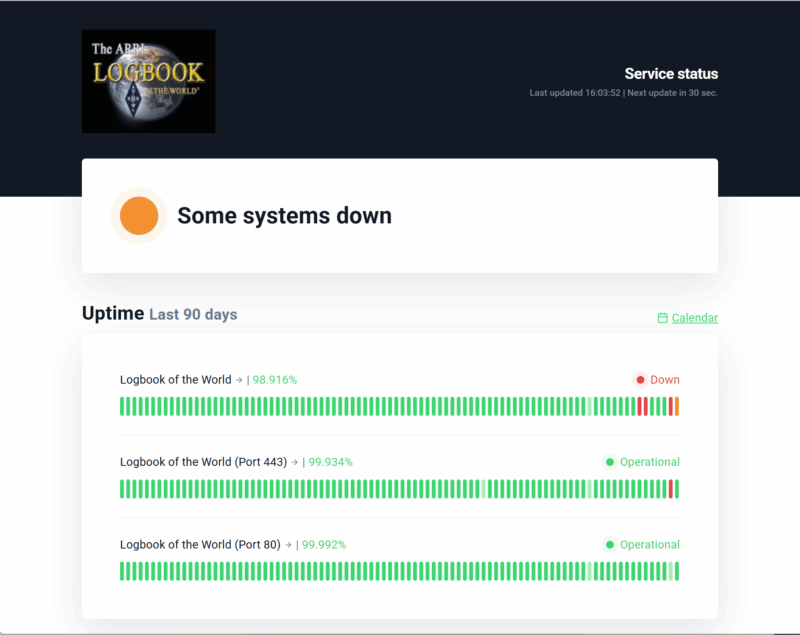Click the green Operational dot for Port 443
This screenshot has height=635, width=800.
[x=610, y=462]
